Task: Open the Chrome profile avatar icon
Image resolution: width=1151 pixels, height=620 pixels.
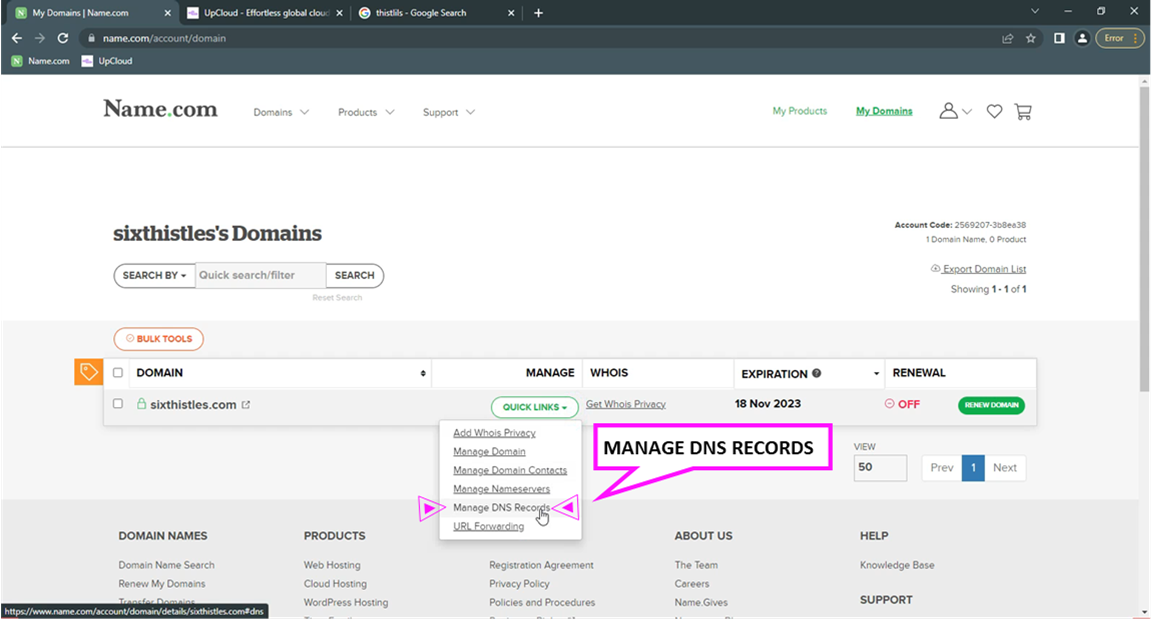Action: [x=1082, y=38]
